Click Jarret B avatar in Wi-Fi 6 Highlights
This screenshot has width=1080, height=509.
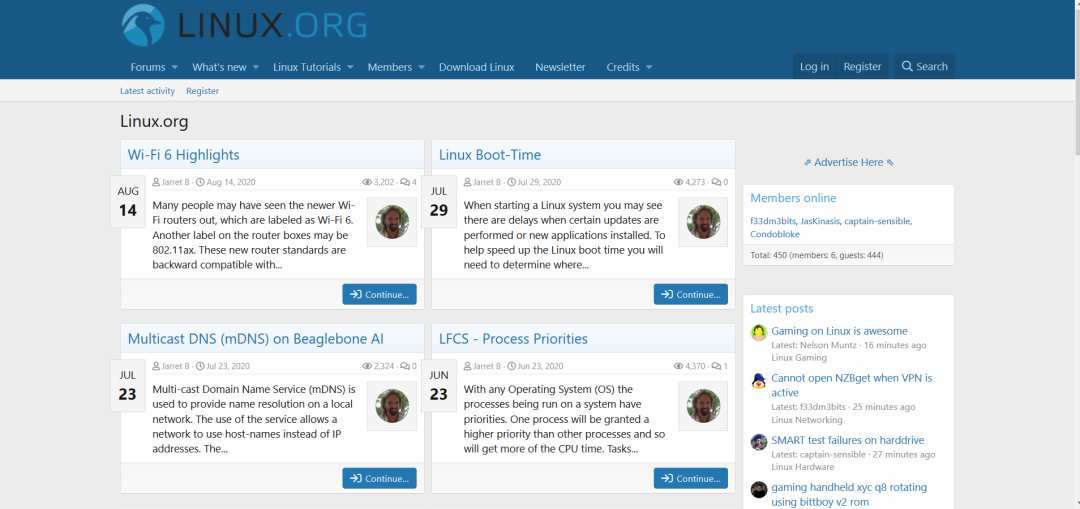(x=392, y=222)
